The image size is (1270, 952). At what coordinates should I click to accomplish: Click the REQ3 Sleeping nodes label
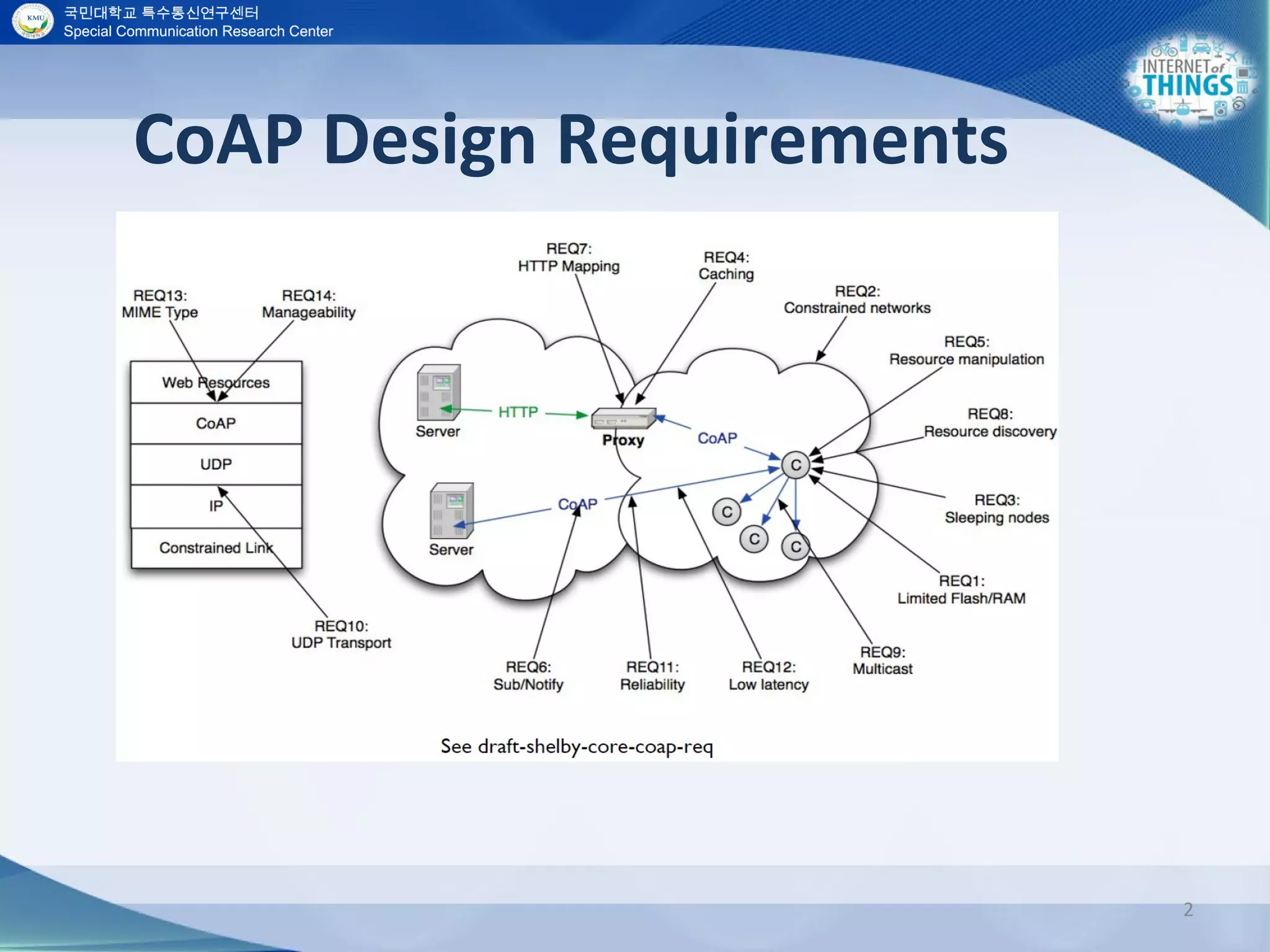(997, 509)
